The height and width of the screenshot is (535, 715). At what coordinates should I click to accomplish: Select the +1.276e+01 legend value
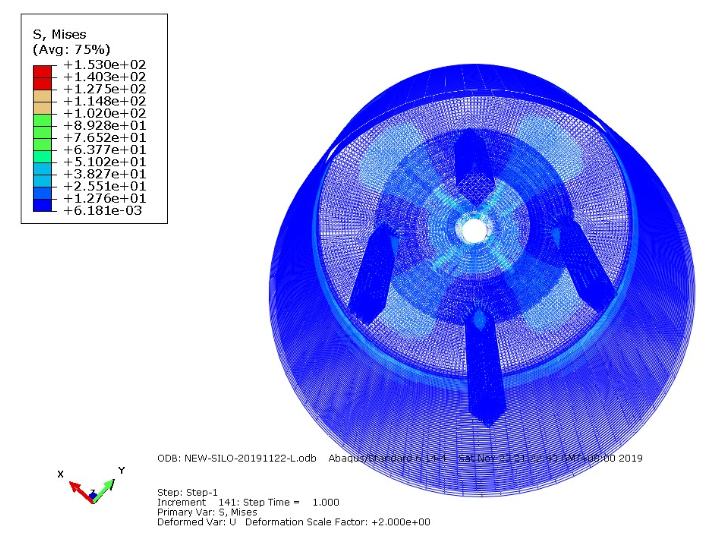click(104, 198)
